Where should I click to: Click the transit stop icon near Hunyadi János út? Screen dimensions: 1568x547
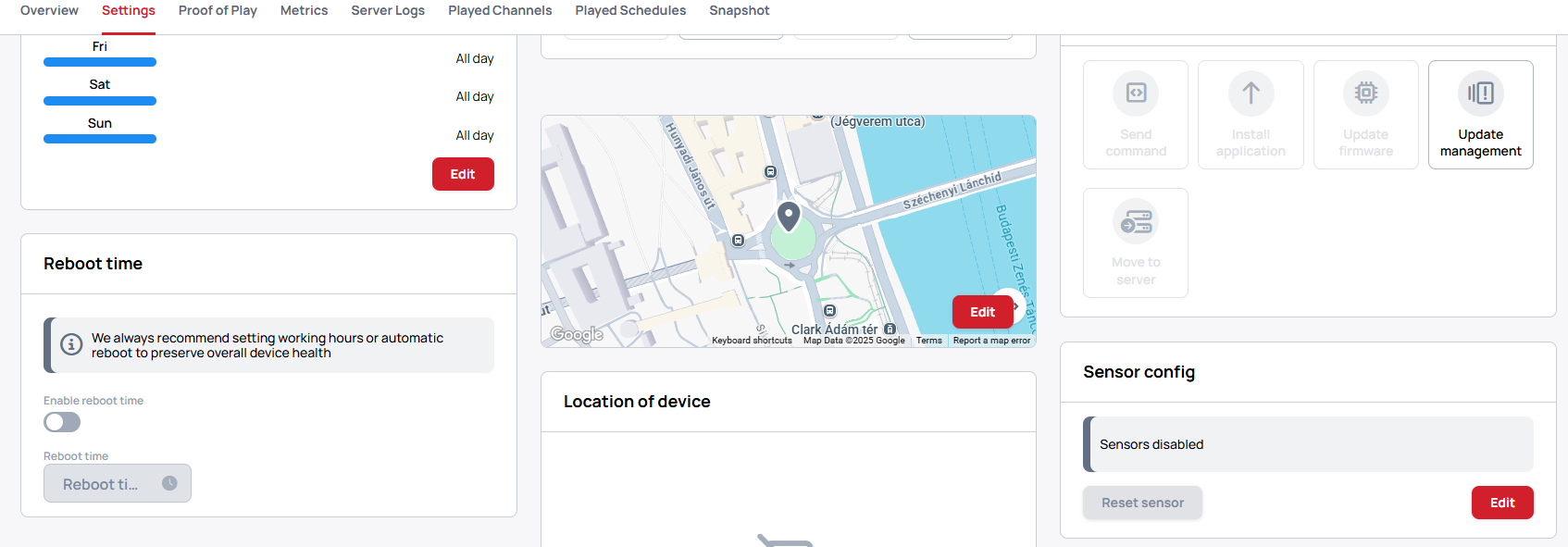(x=771, y=172)
